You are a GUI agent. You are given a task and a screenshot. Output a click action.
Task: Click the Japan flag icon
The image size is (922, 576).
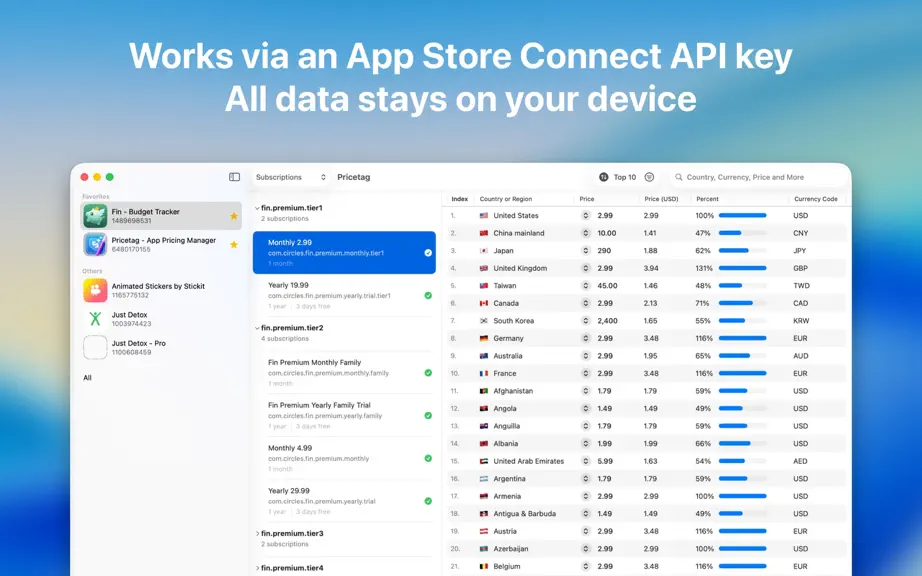click(484, 251)
